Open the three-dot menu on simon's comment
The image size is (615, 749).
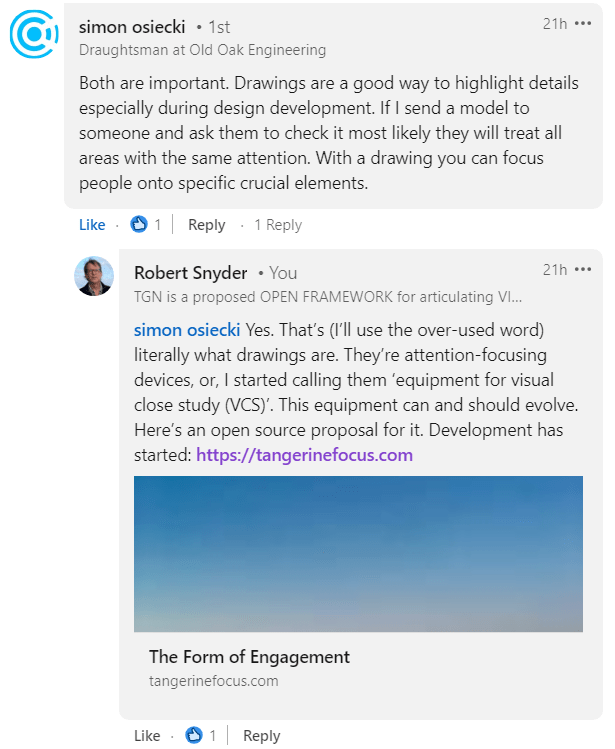point(583,23)
